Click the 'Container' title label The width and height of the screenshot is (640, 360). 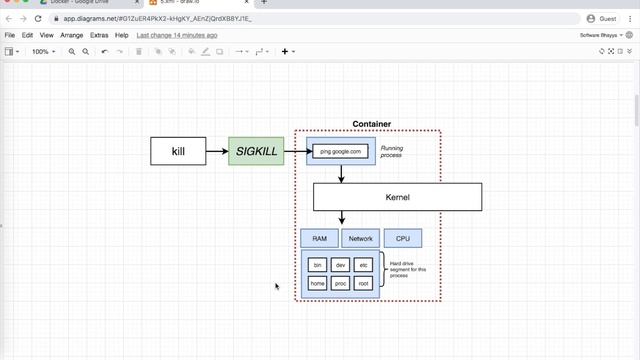[x=371, y=124]
